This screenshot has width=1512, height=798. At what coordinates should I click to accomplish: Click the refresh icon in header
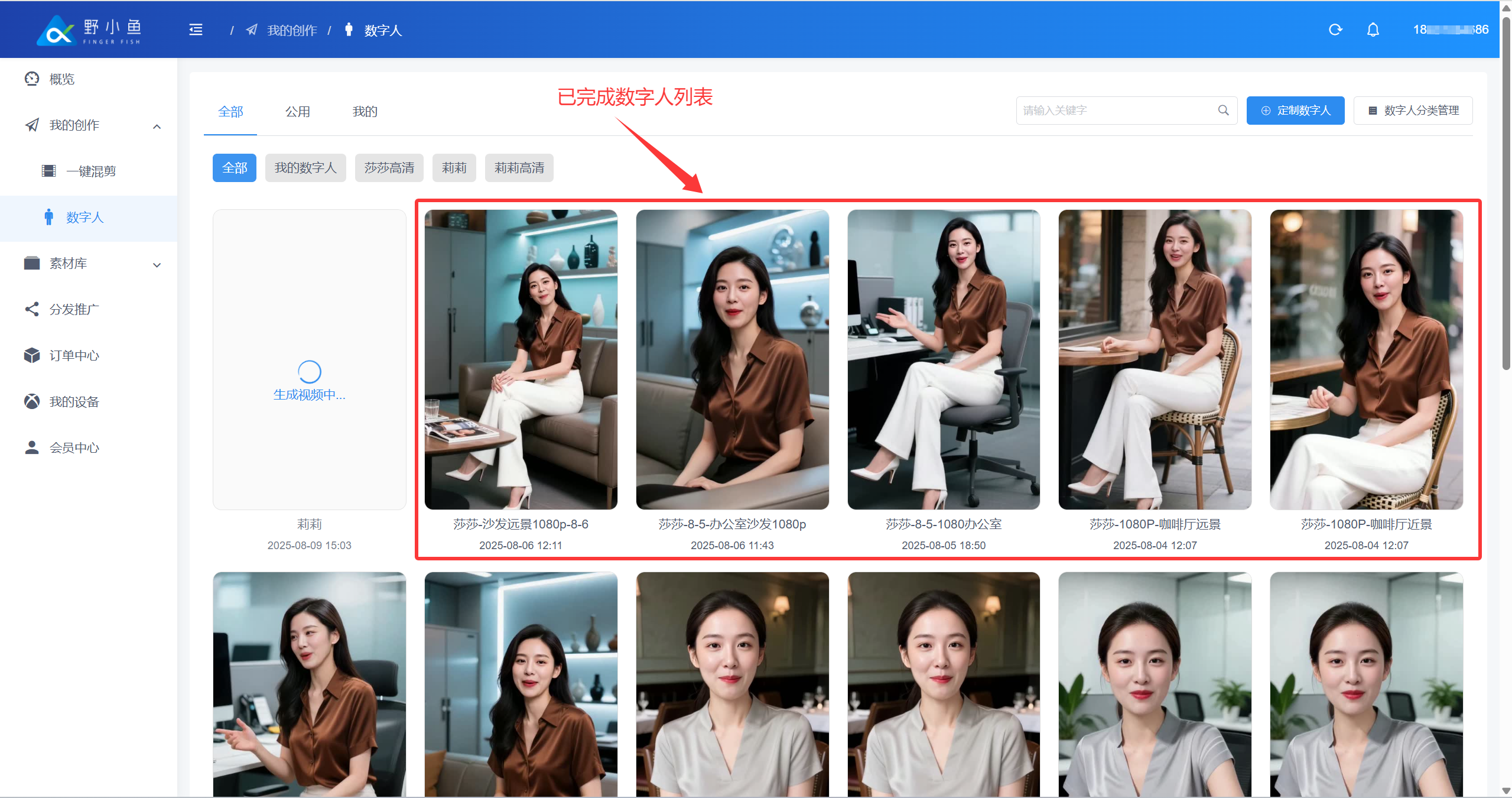(1335, 30)
